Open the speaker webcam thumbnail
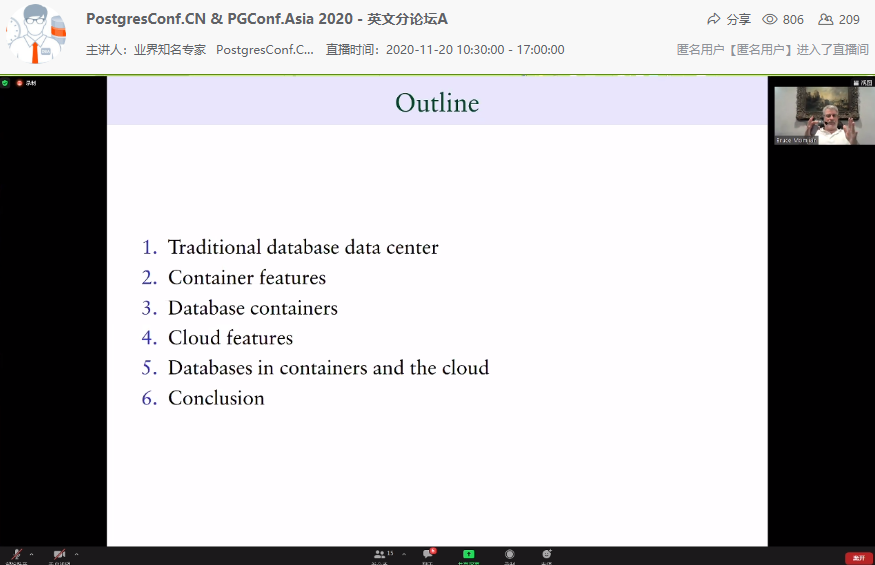The image size is (875, 565). pyautogui.click(x=824, y=116)
